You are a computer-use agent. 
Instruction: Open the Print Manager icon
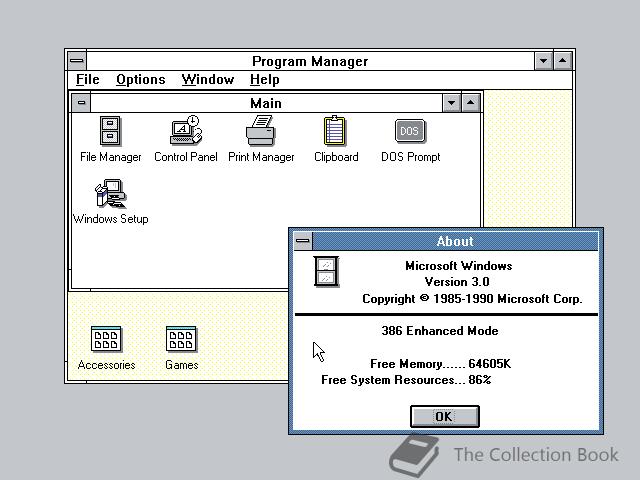tap(261, 131)
